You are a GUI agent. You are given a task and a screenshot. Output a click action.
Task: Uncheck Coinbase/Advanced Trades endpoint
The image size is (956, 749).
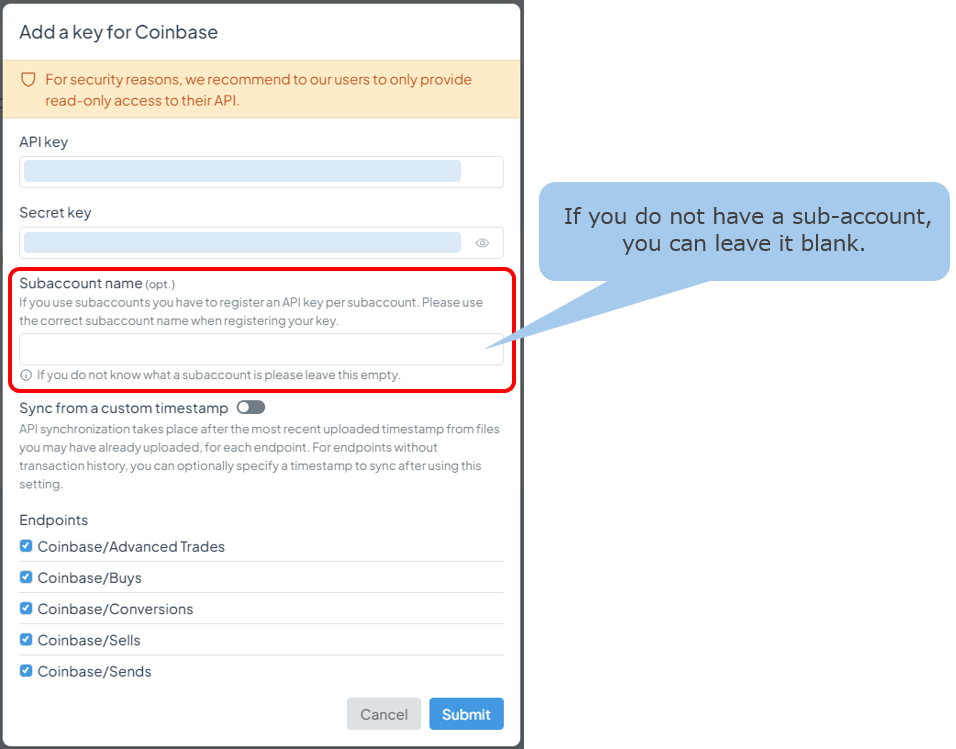pyautogui.click(x=26, y=546)
